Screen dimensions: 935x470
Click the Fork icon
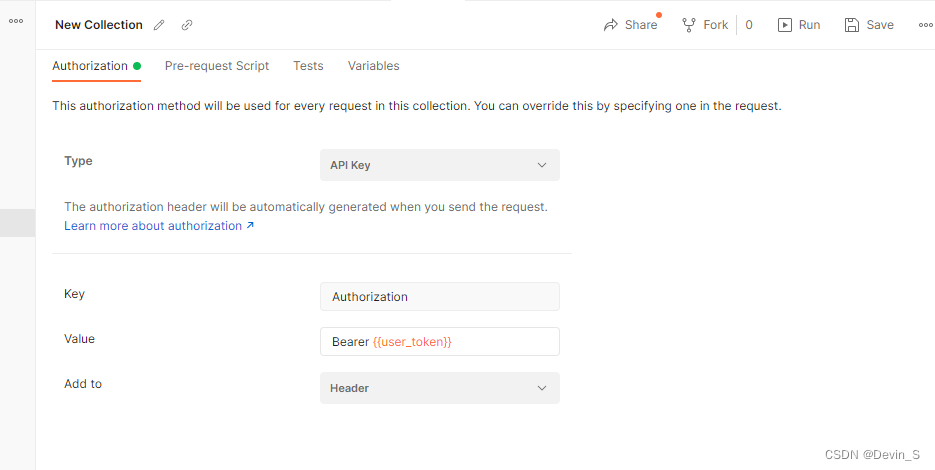(689, 25)
